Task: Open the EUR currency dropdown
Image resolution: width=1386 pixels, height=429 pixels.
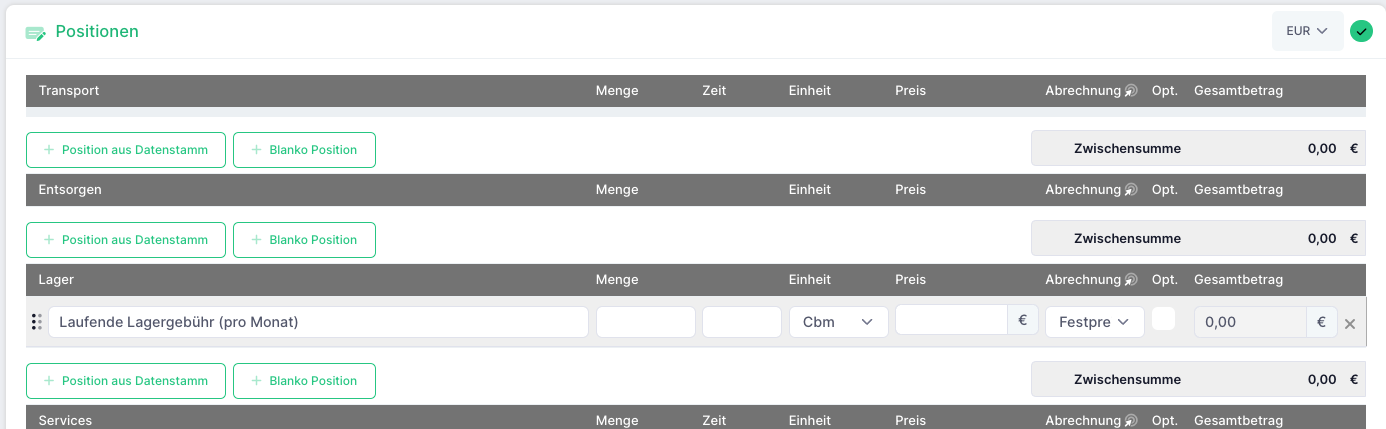Action: 1307,31
